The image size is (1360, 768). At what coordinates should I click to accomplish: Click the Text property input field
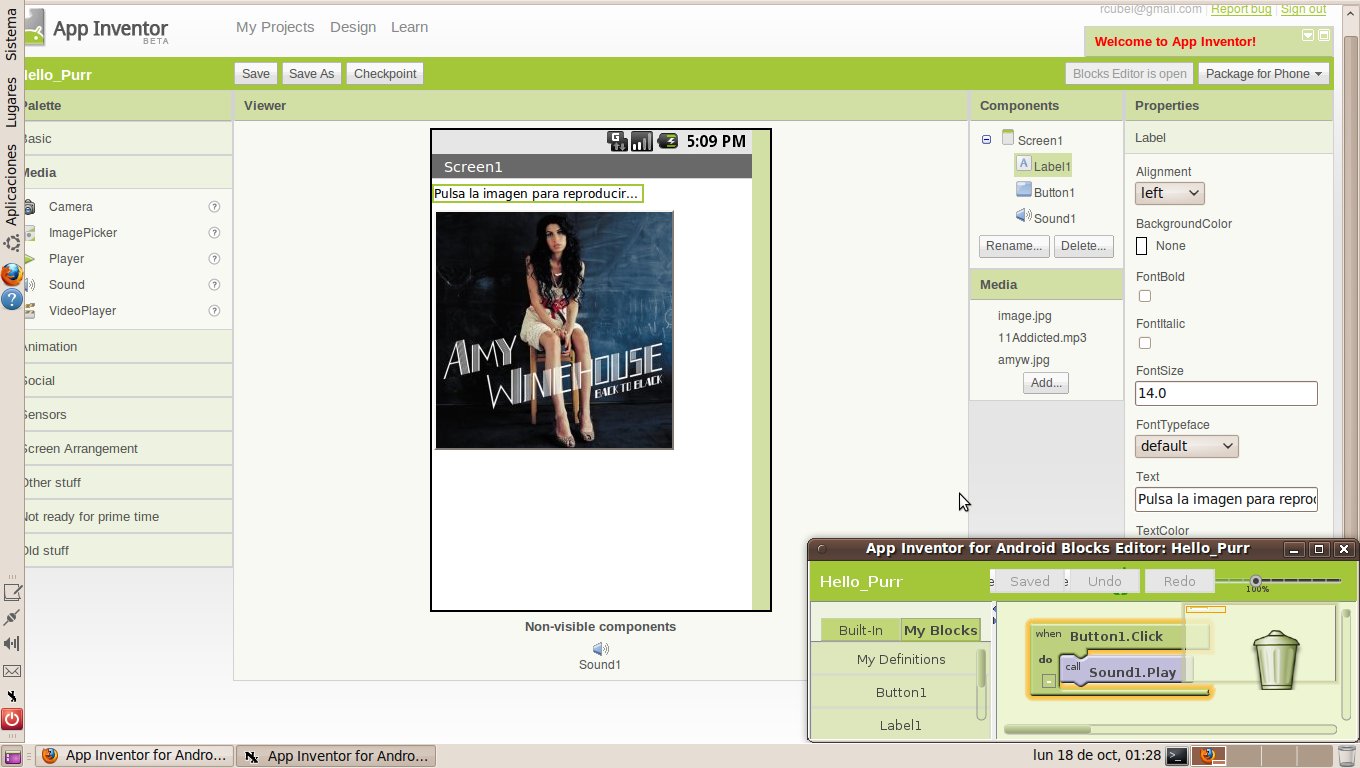pos(1226,499)
